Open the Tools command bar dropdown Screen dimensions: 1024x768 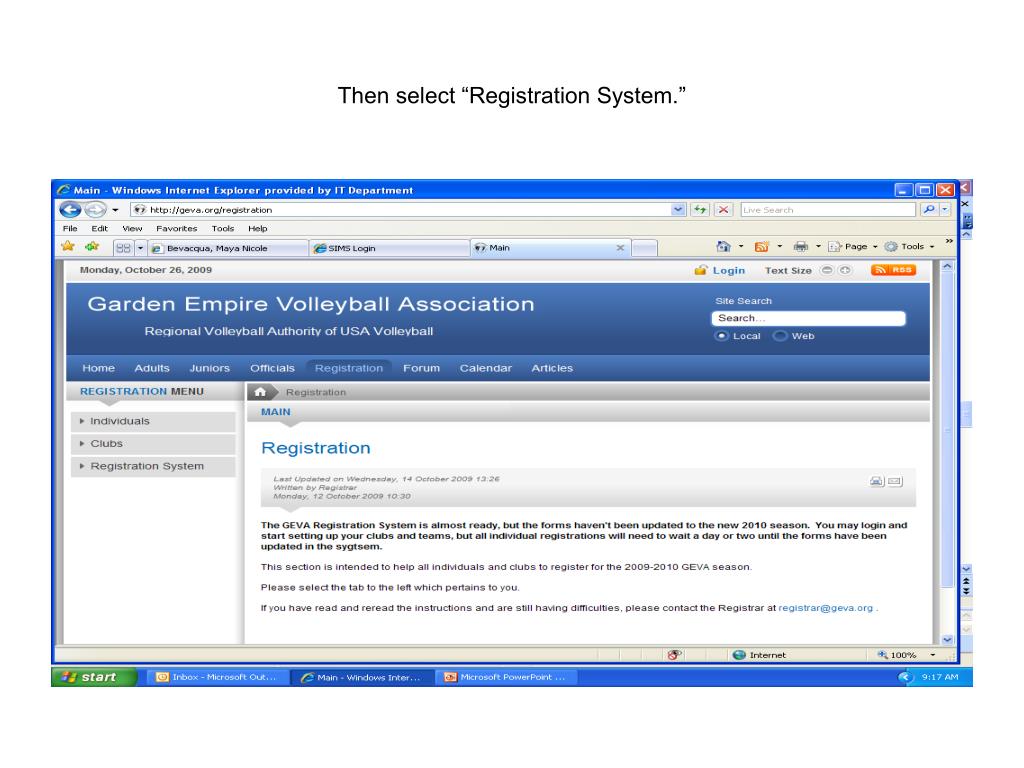(x=910, y=246)
